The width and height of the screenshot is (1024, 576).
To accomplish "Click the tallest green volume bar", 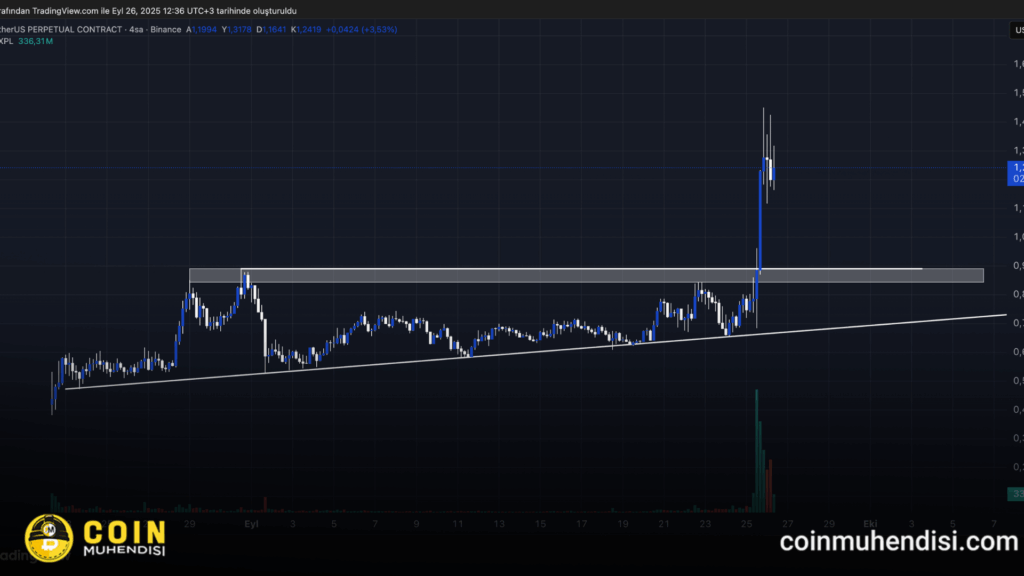I will [757, 440].
